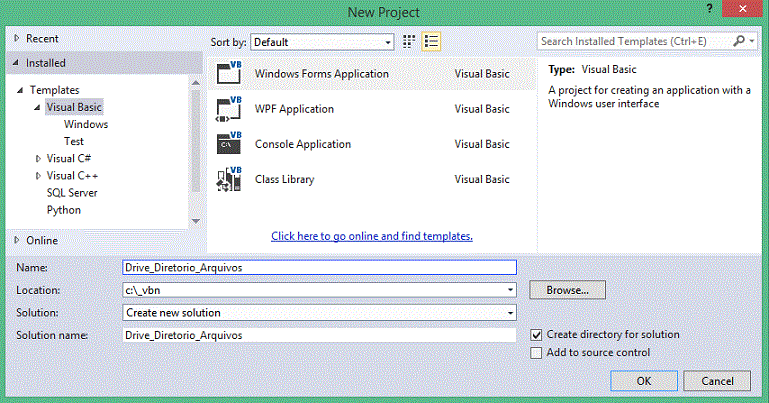Viewport: 769px width, 403px height.
Task: Open the dialog help question mark
Action: (709, 8)
